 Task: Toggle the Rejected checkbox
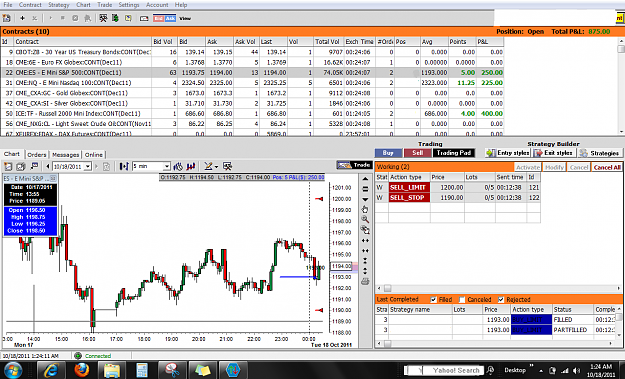(501, 299)
